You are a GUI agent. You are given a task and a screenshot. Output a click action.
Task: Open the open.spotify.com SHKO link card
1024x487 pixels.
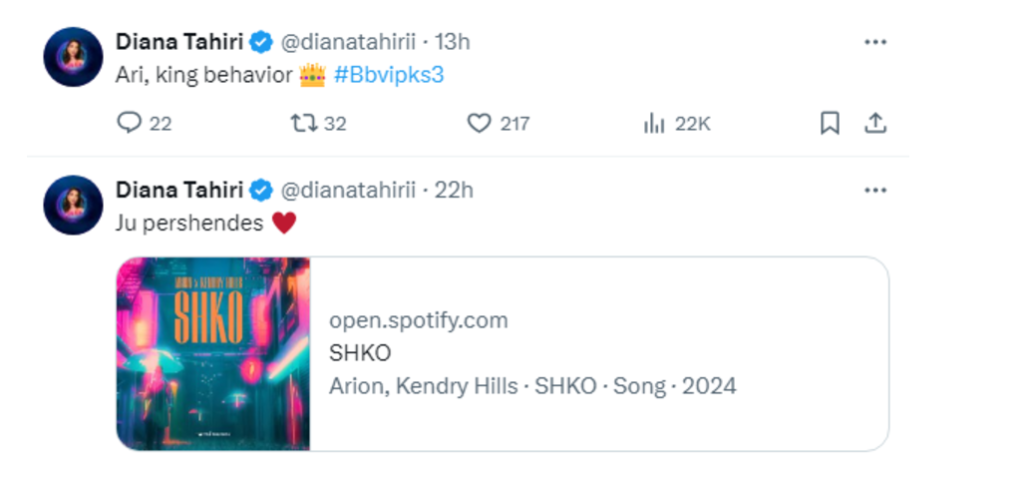coord(502,353)
